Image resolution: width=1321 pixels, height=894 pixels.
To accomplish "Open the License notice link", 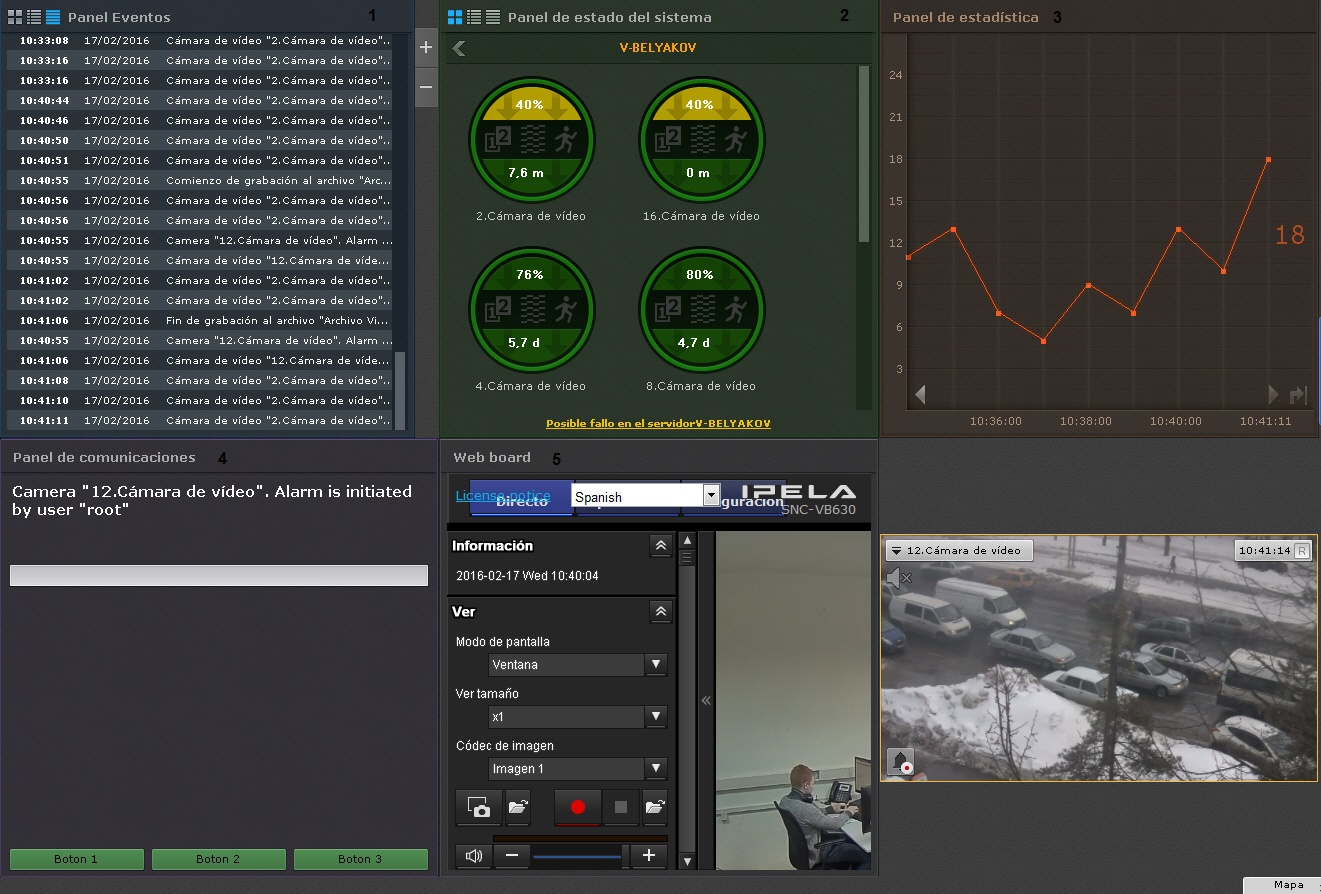I will coord(502,495).
